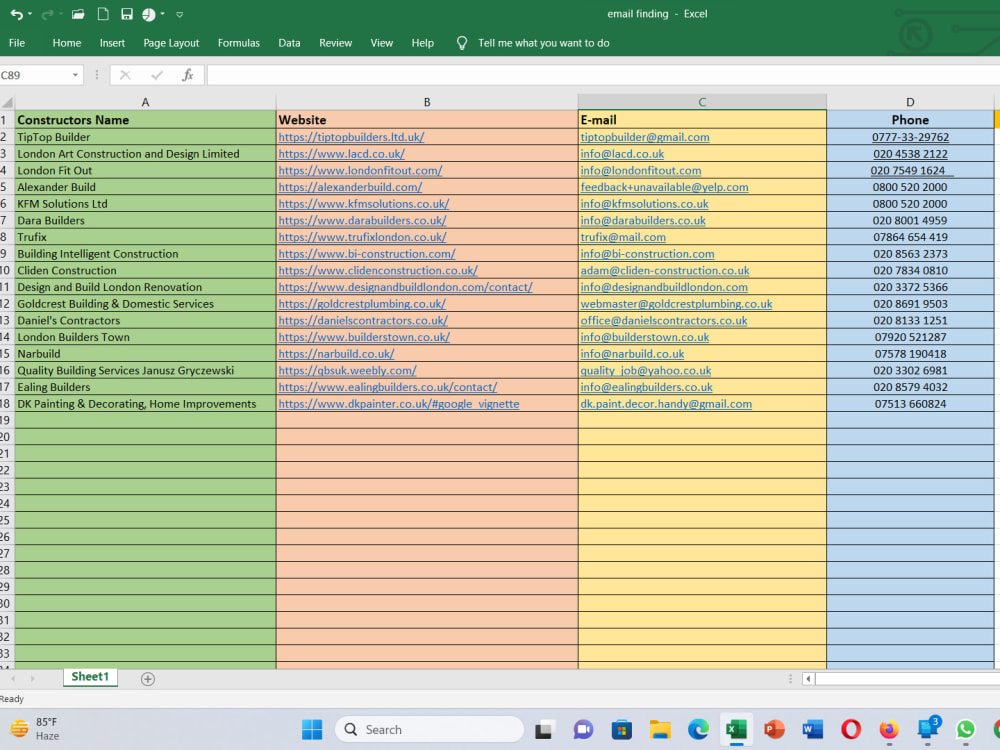Click the Undo arrow icon

(17, 14)
